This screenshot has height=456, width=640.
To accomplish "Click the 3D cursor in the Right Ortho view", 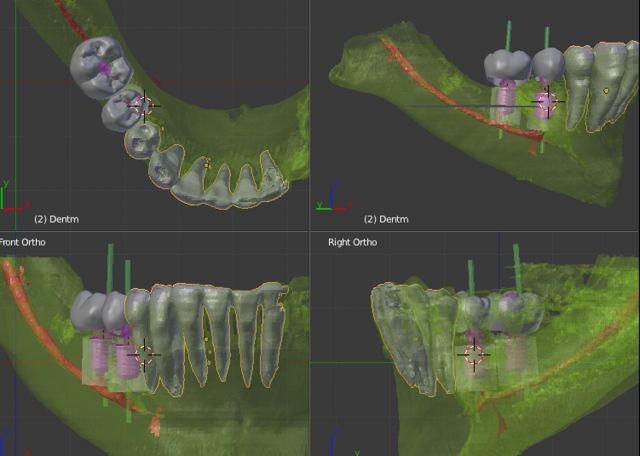I will [474, 353].
